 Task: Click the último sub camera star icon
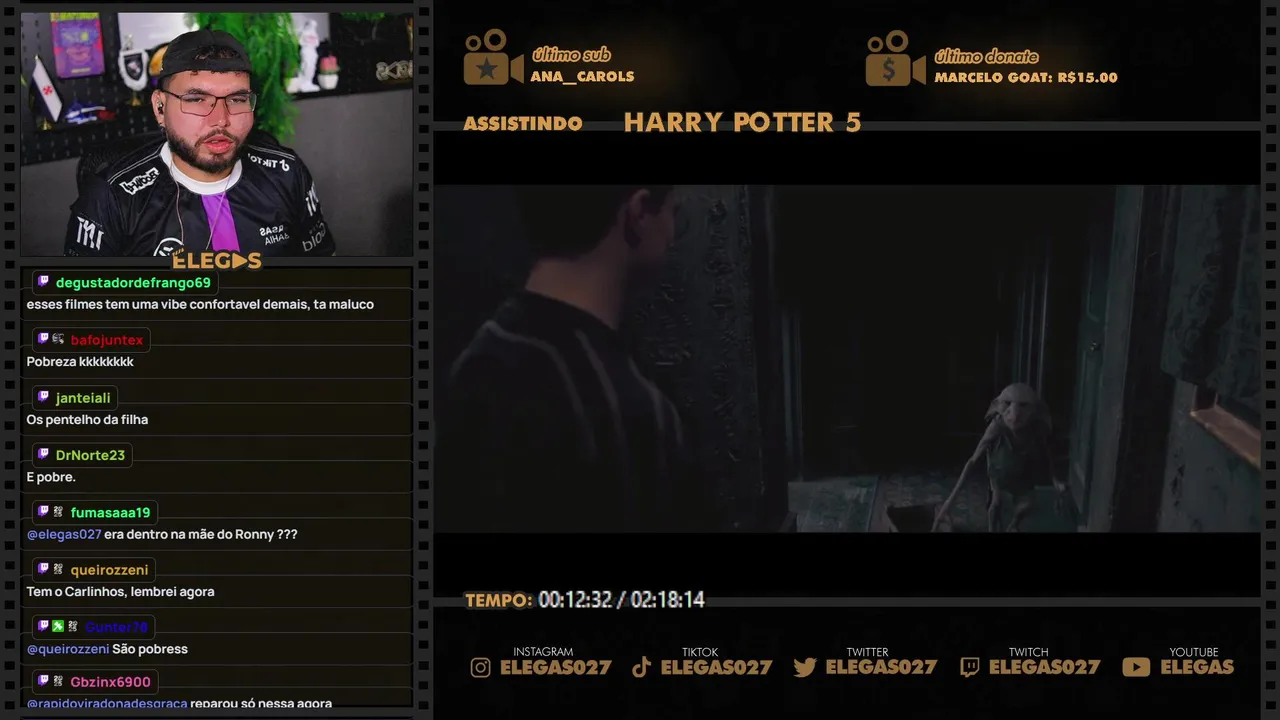(493, 58)
